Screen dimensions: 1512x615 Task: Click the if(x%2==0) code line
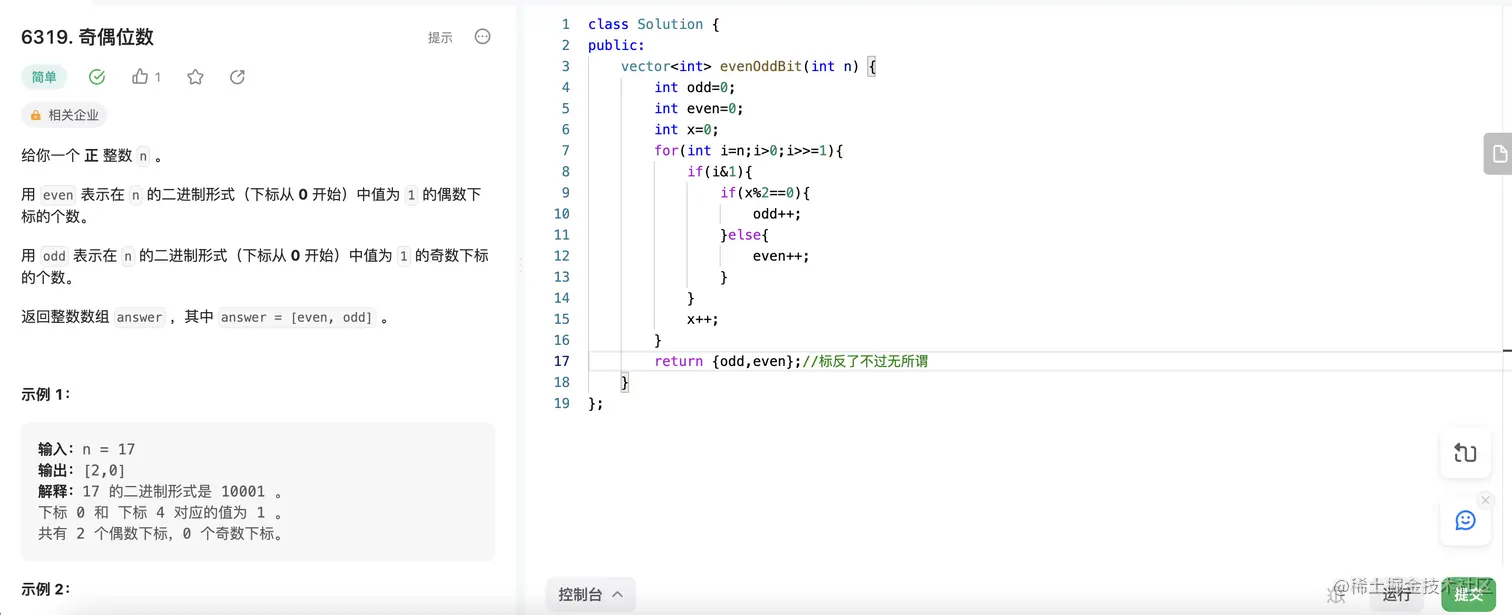pos(765,193)
